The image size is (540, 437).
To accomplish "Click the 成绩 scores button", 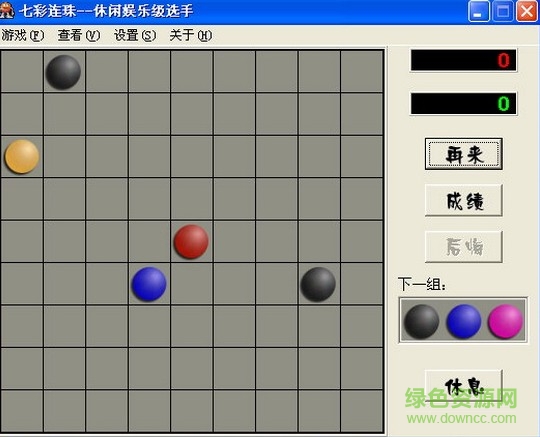I will pos(464,200).
